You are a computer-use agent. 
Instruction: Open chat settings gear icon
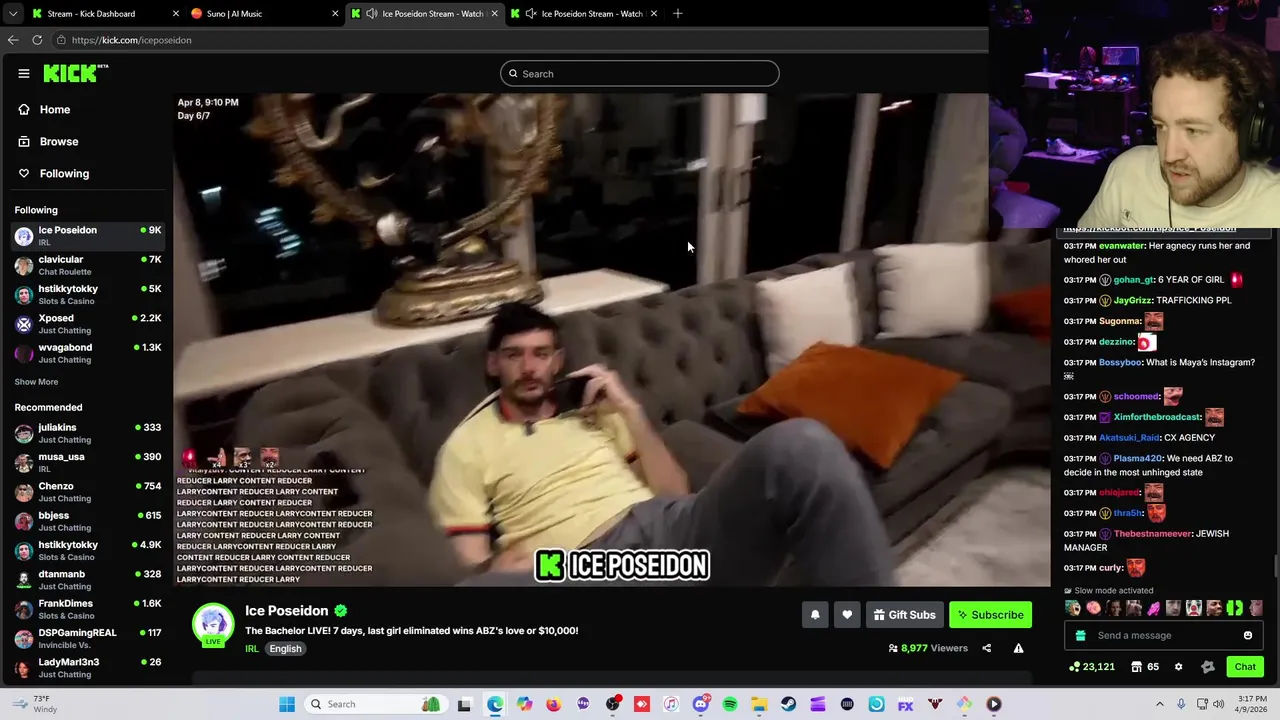click(x=1178, y=667)
